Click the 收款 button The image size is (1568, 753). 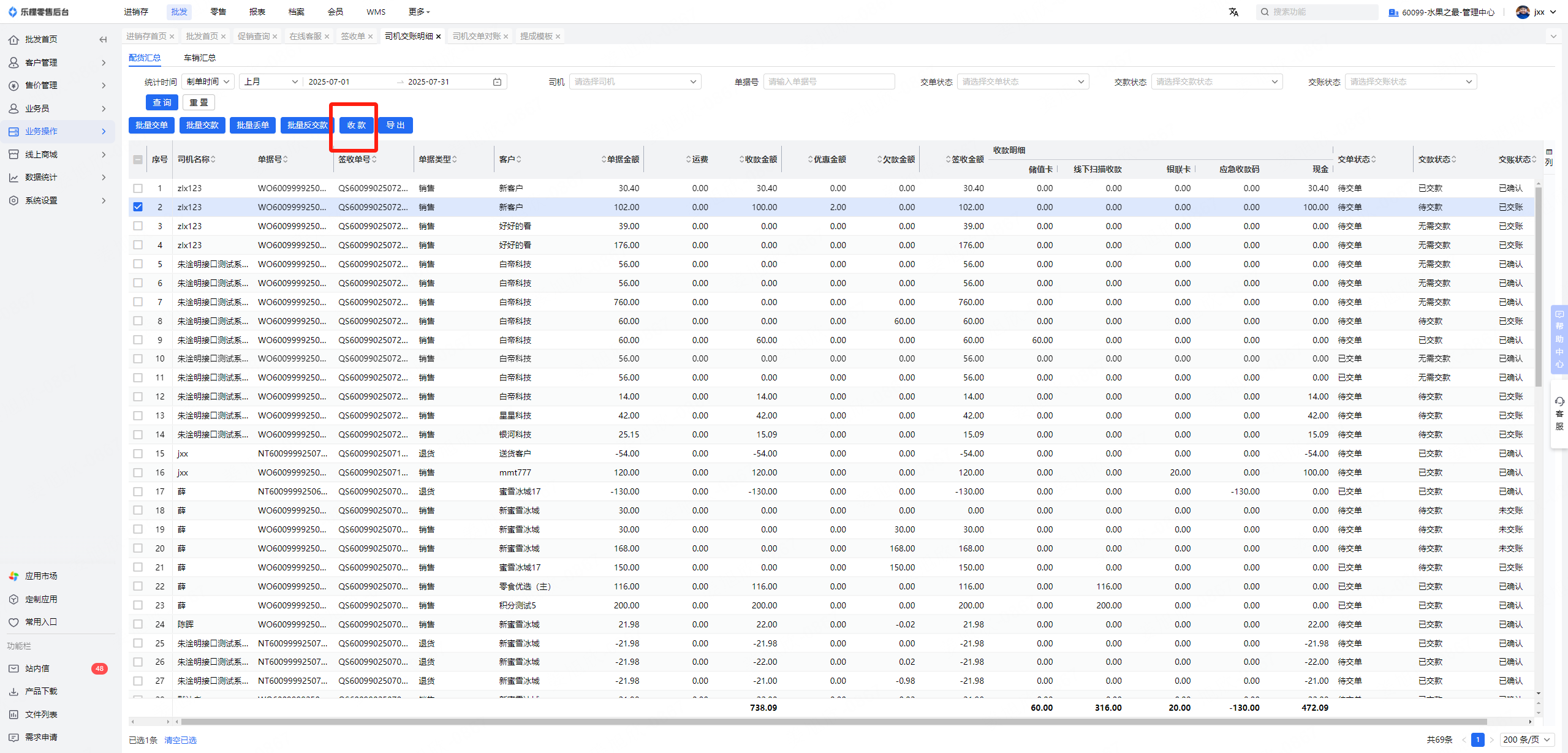click(x=357, y=126)
